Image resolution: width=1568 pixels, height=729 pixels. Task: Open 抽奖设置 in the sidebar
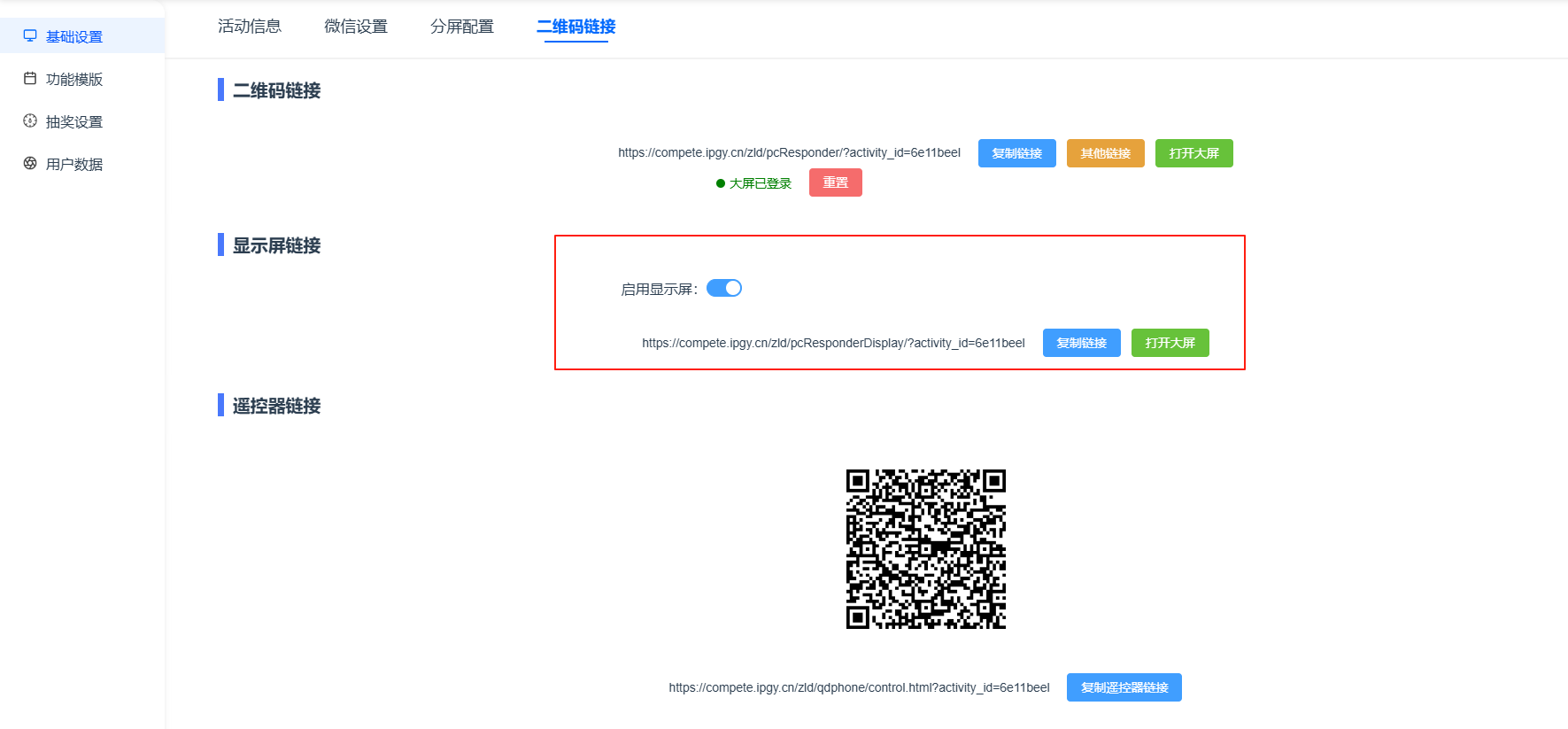point(82,121)
